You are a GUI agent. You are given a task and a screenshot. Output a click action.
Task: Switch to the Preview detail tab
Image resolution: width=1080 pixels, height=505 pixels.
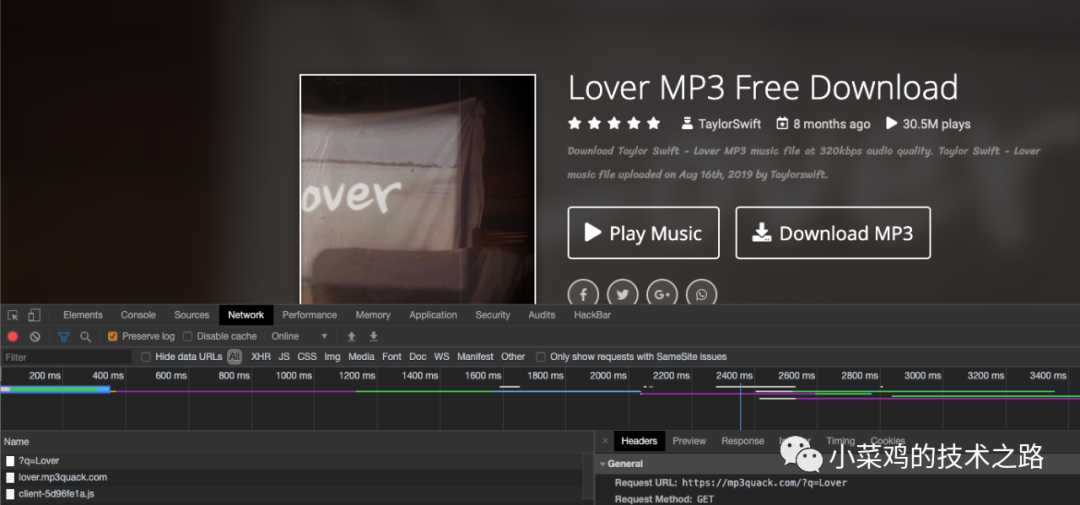click(x=689, y=441)
